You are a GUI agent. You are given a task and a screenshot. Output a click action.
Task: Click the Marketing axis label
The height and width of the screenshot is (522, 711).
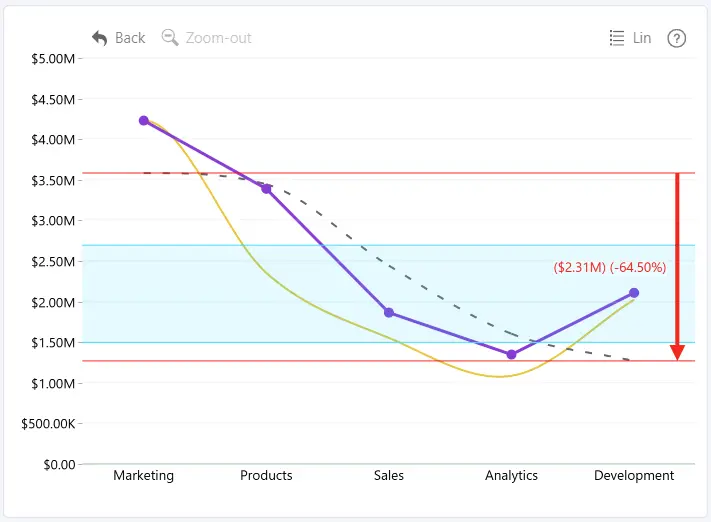point(143,475)
